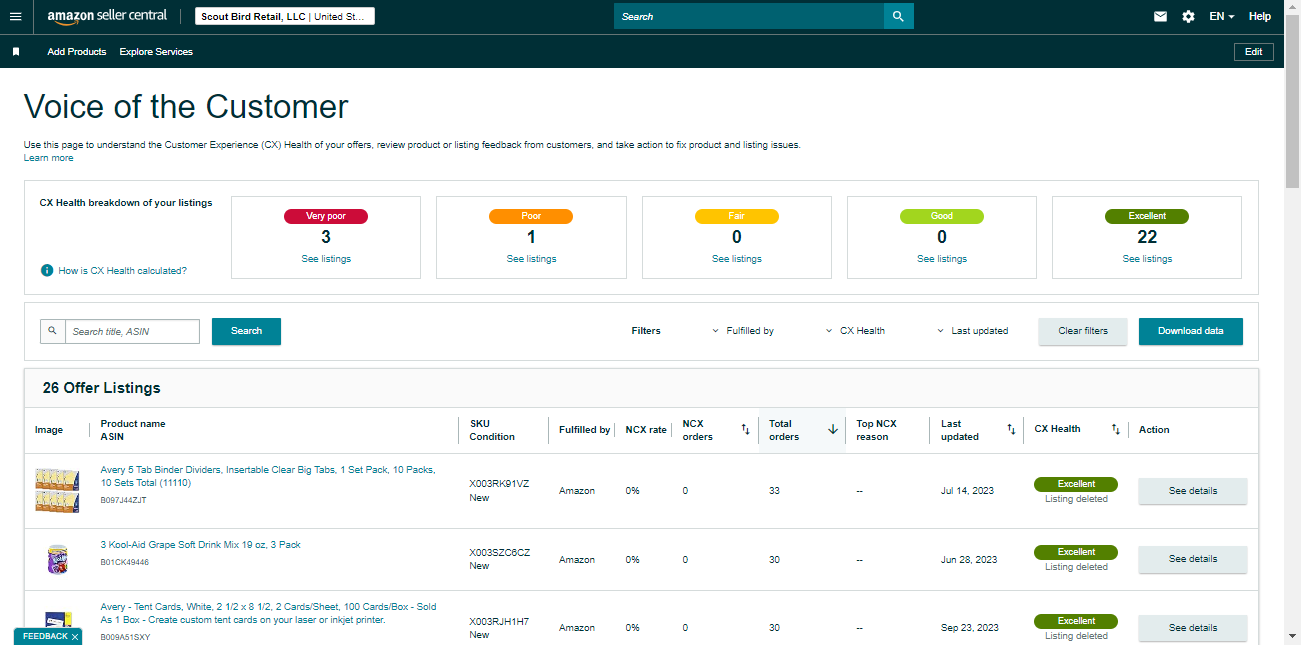The image size is (1301, 645).
Task: Open Avery 5 Tab Binder Dividers product link
Action: pos(268,476)
